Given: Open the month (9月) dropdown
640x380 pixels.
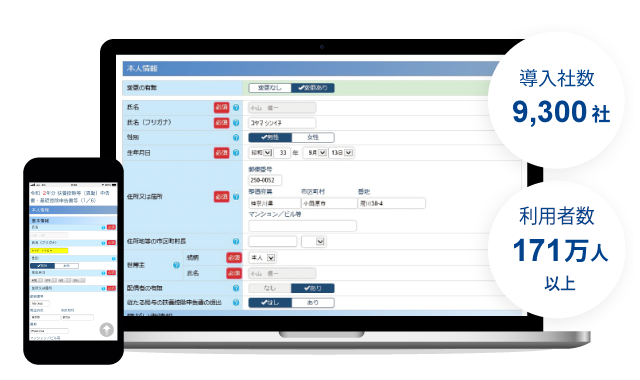Looking at the screenshot, I should [x=315, y=153].
